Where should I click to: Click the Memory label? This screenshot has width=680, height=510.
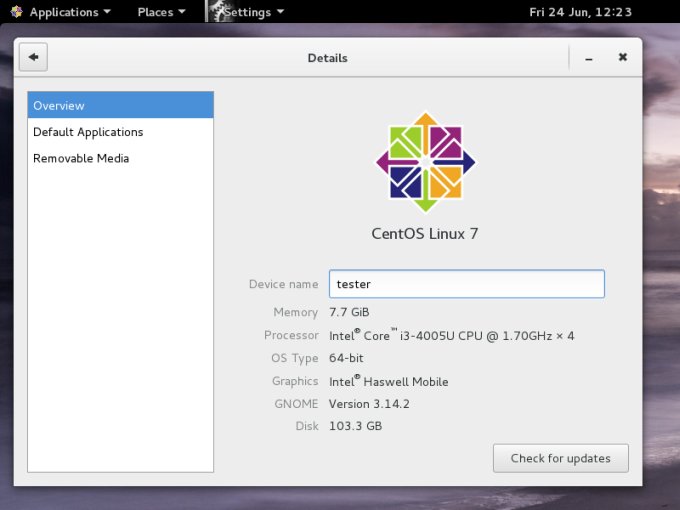296,312
